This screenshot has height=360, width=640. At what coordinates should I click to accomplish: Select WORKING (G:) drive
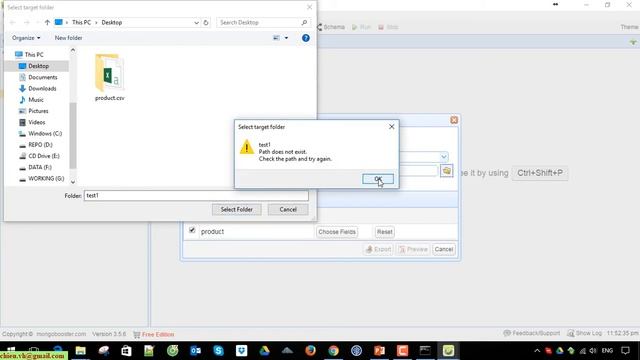[x=46, y=179]
